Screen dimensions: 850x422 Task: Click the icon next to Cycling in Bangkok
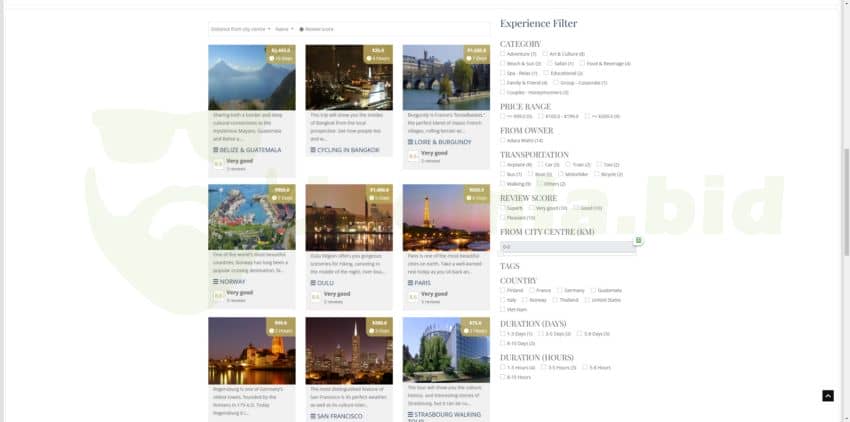(313, 150)
